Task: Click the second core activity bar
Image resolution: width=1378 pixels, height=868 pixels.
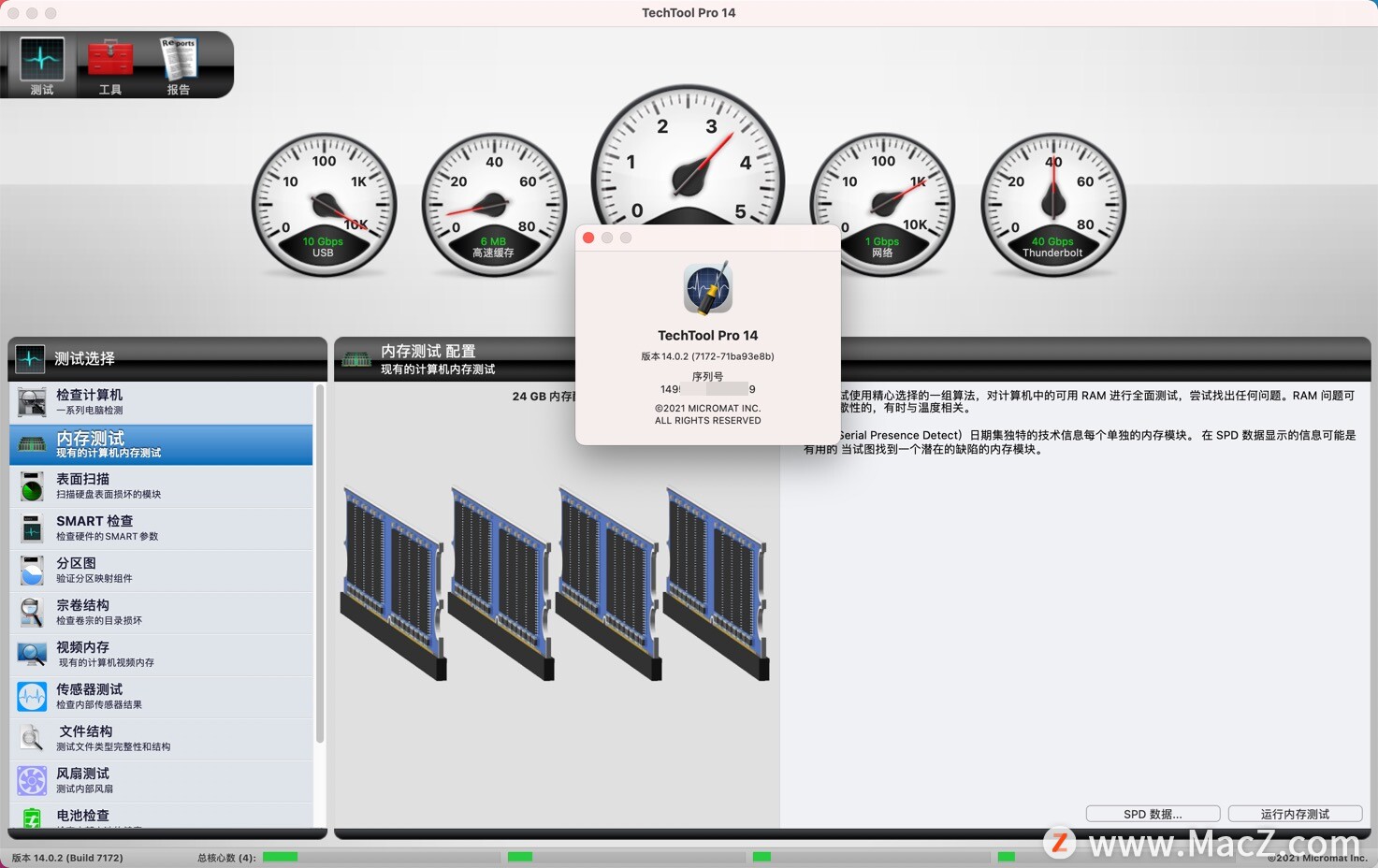Action: pyautogui.click(x=520, y=857)
